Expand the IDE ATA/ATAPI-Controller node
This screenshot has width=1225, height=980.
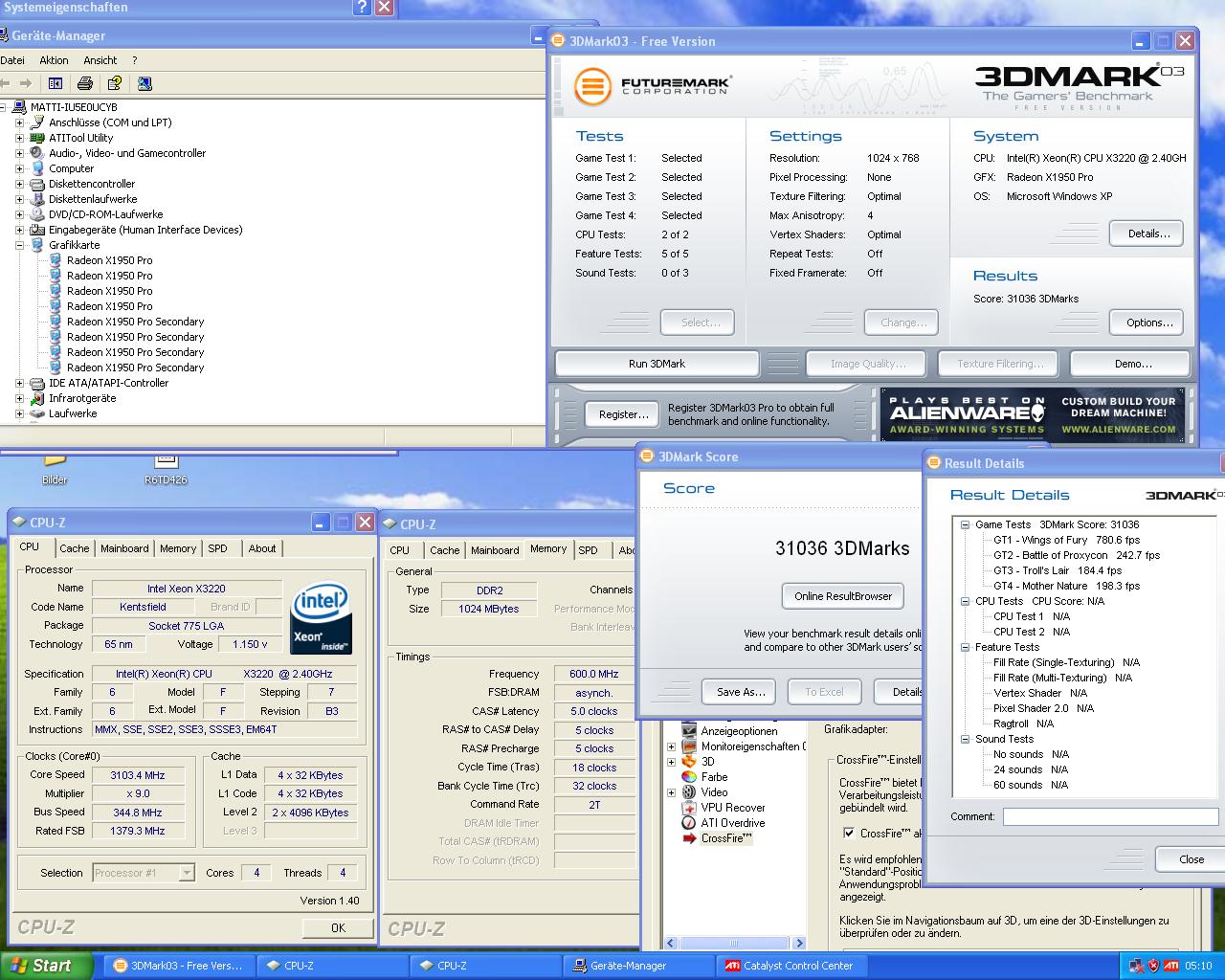[19, 383]
